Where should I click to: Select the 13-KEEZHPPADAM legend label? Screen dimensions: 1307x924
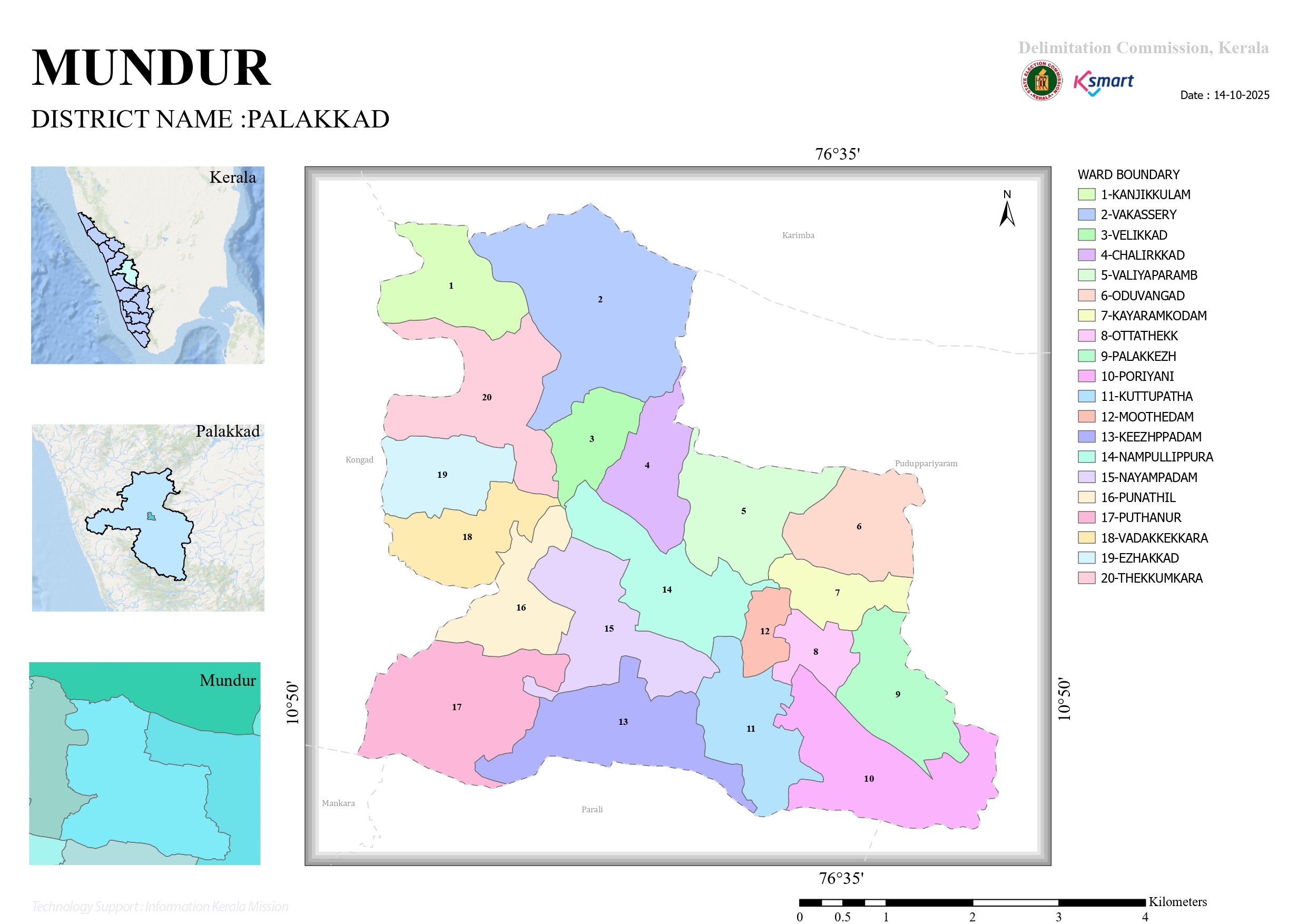1151,437
